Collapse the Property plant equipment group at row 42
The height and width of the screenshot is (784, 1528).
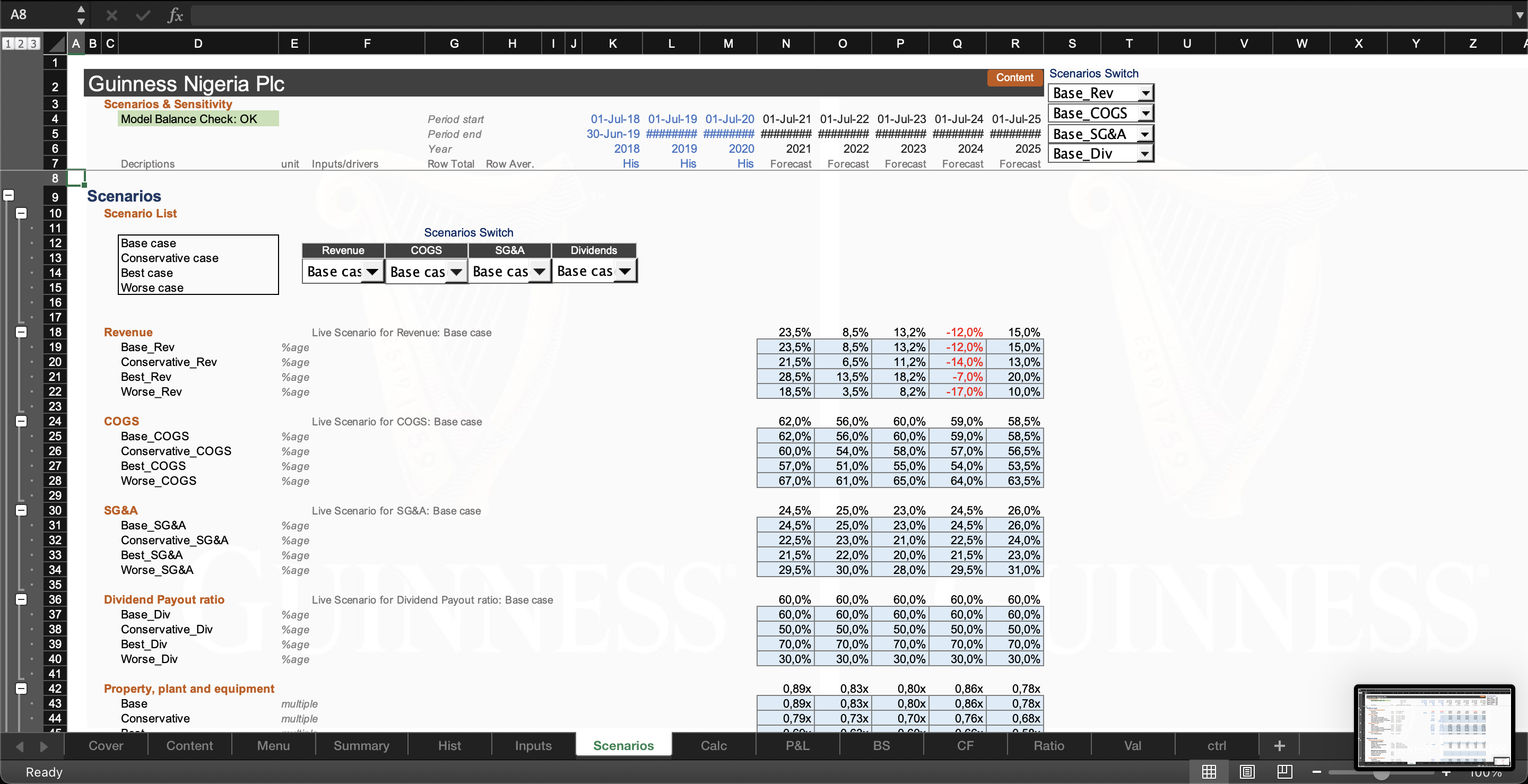(21, 689)
